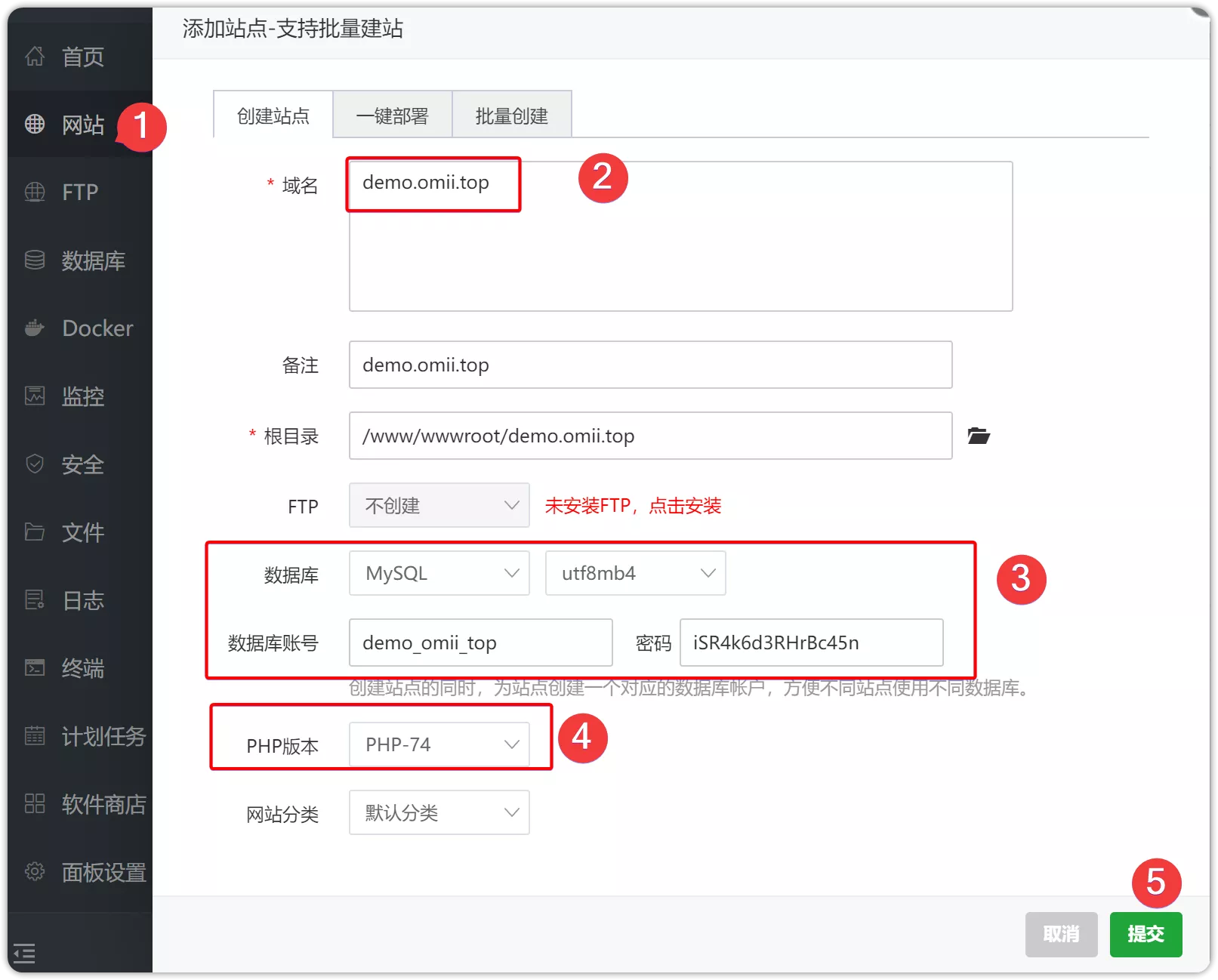1218x980 pixels.
Task: Open the 面板设置 gear icon
Action: coord(35,871)
